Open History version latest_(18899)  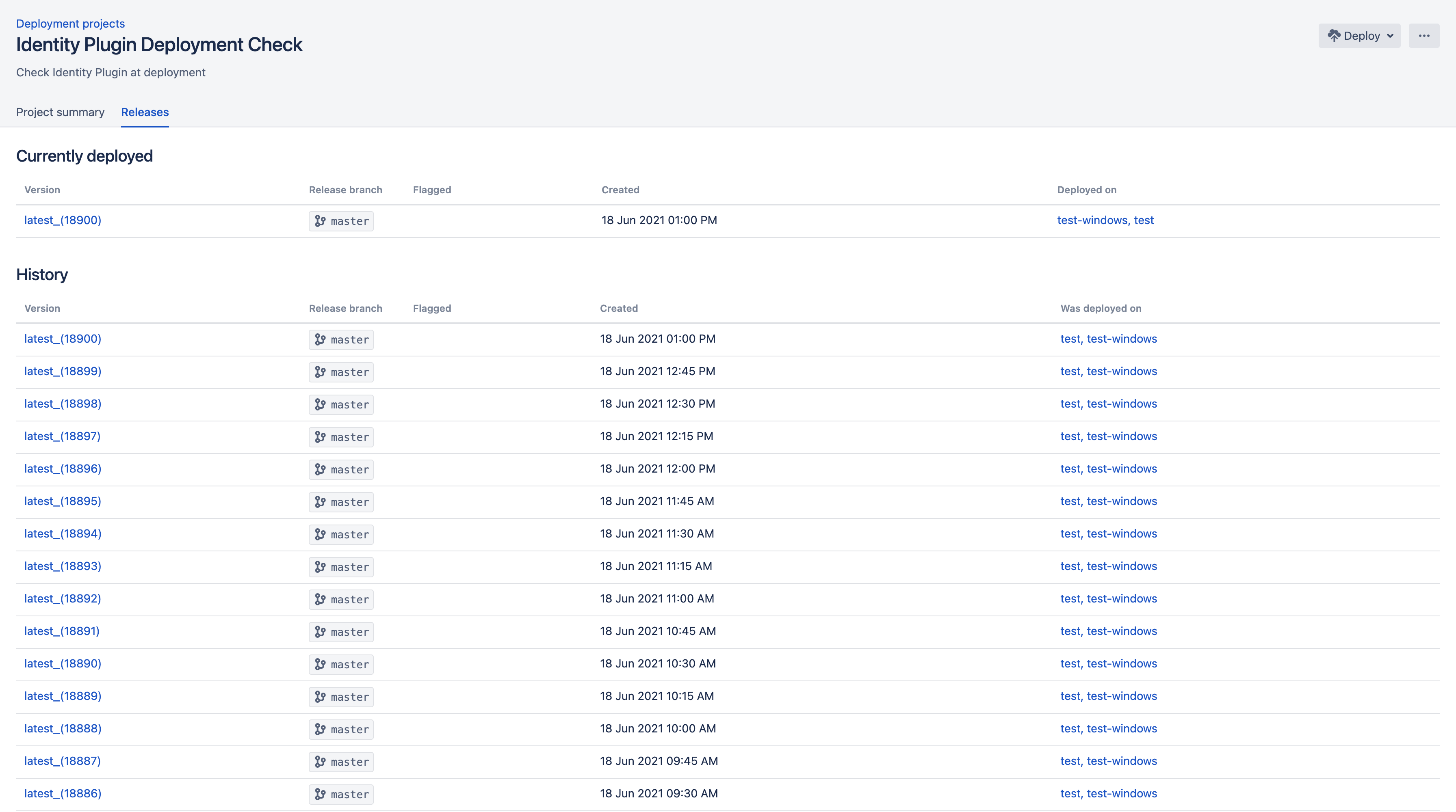coord(63,371)
